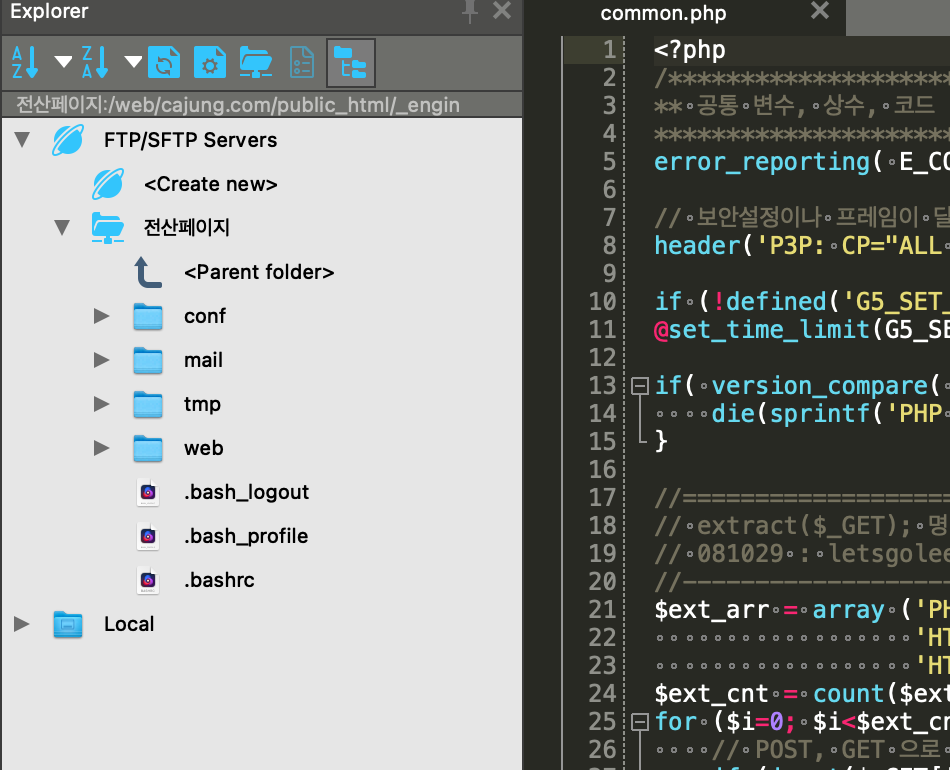Toggle the folder tree view button
950x770 pixels.
350,62
